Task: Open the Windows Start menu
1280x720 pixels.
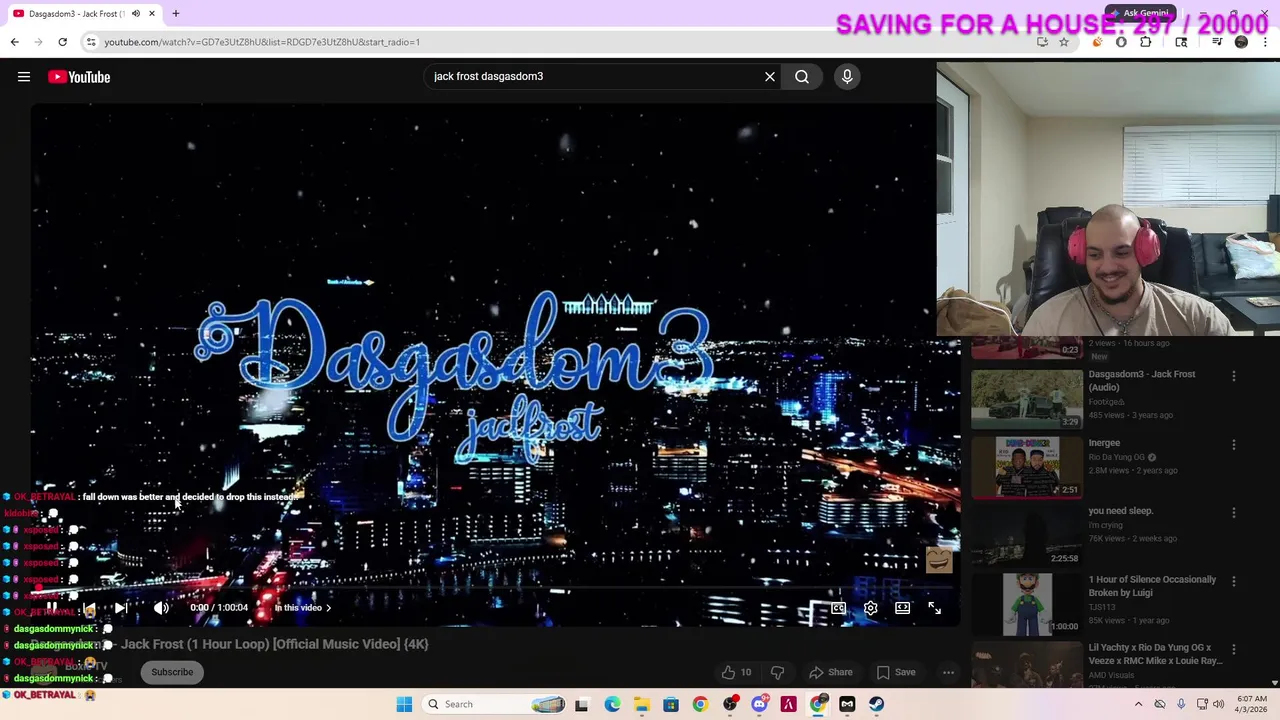Action: click(404, 704)
